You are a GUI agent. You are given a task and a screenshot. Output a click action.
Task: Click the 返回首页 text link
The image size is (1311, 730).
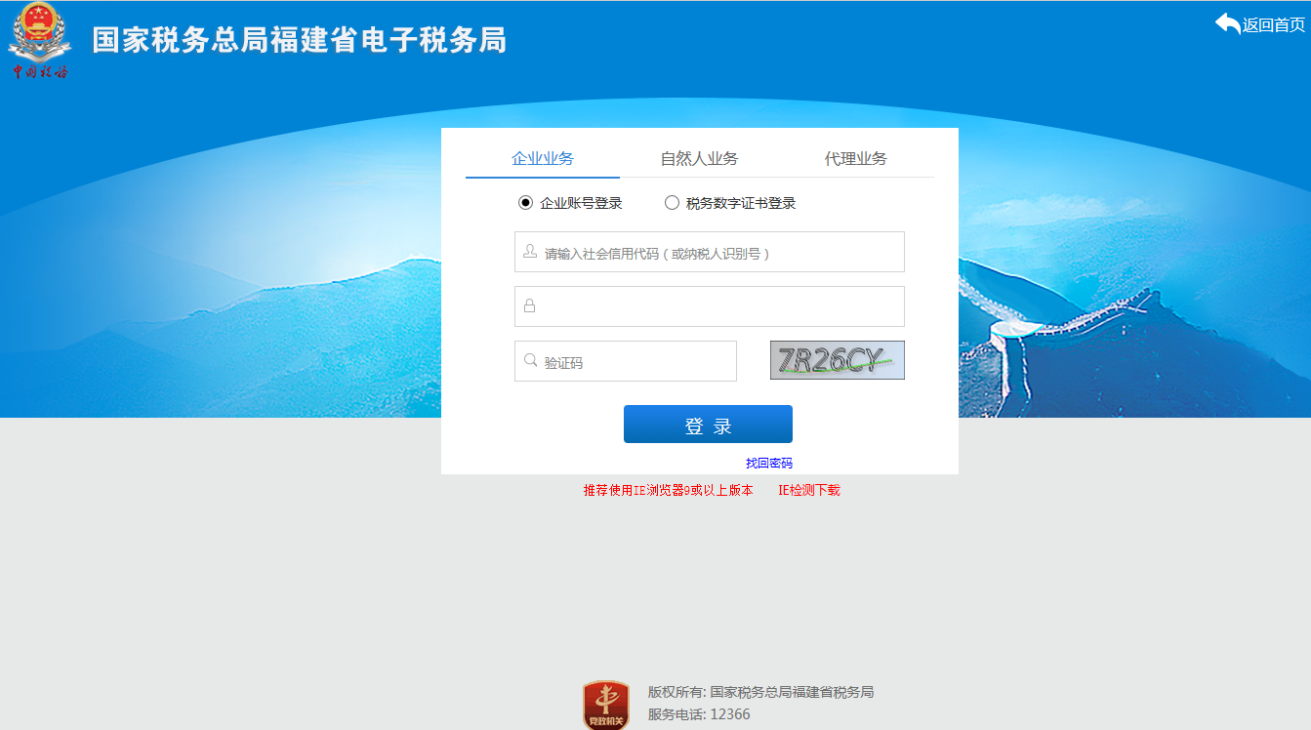1273,25
